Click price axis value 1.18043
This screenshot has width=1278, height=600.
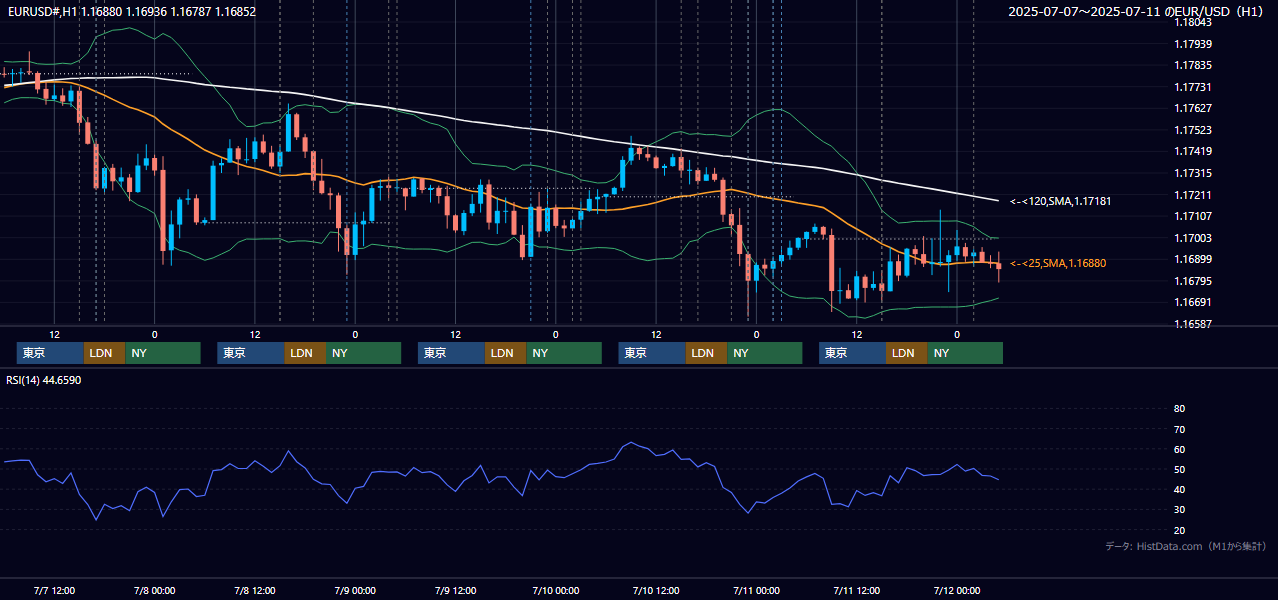1193,22
